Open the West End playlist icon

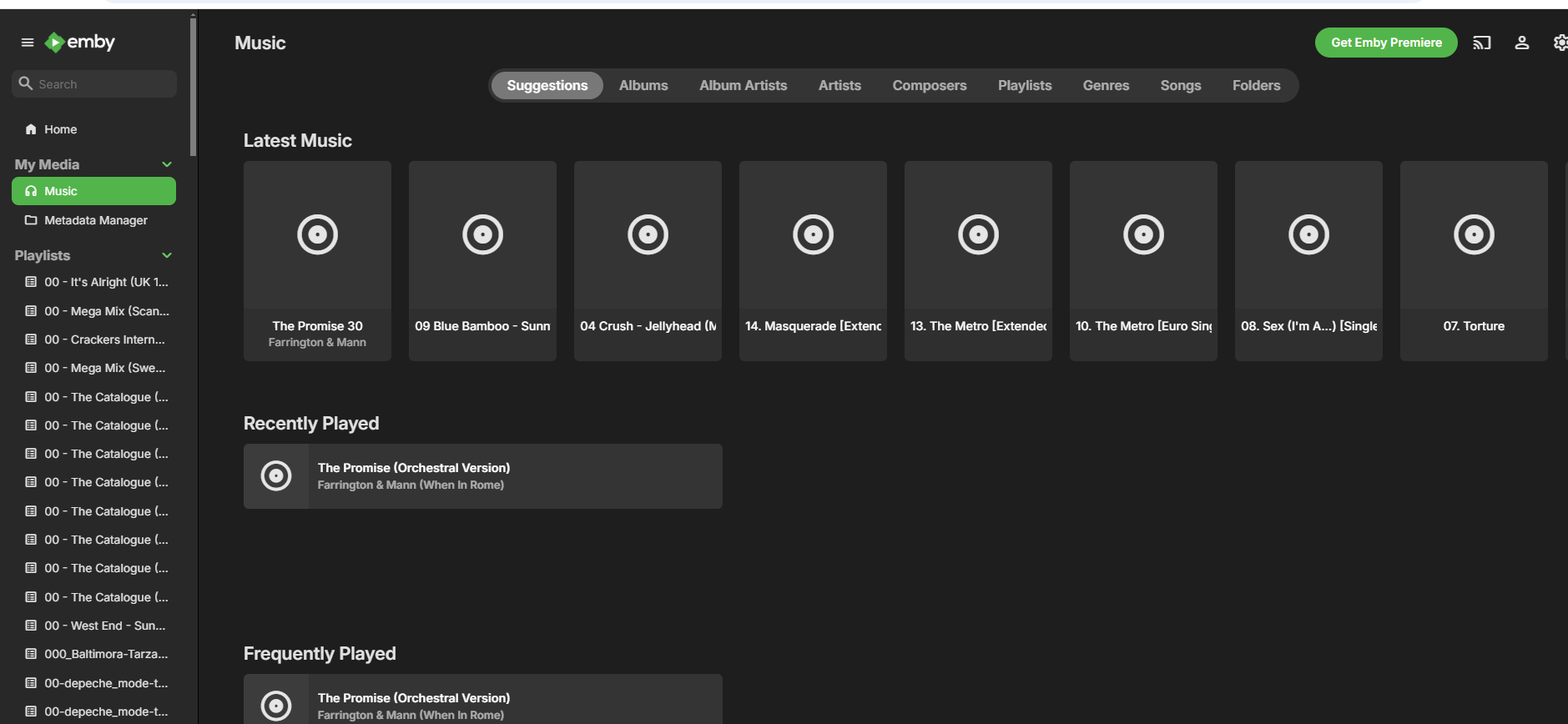pyautogui.click(x=31, y=626)
